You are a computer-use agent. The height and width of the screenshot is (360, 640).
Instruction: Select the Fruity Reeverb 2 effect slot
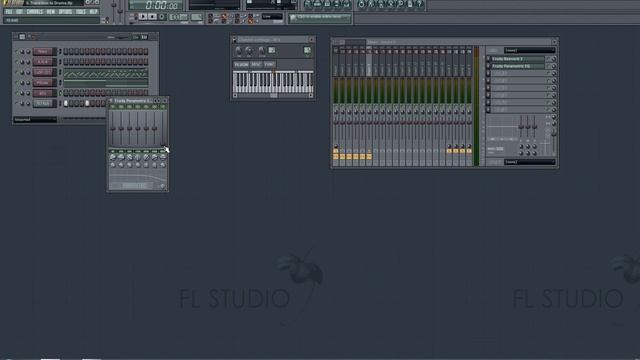tap(518, 59)
